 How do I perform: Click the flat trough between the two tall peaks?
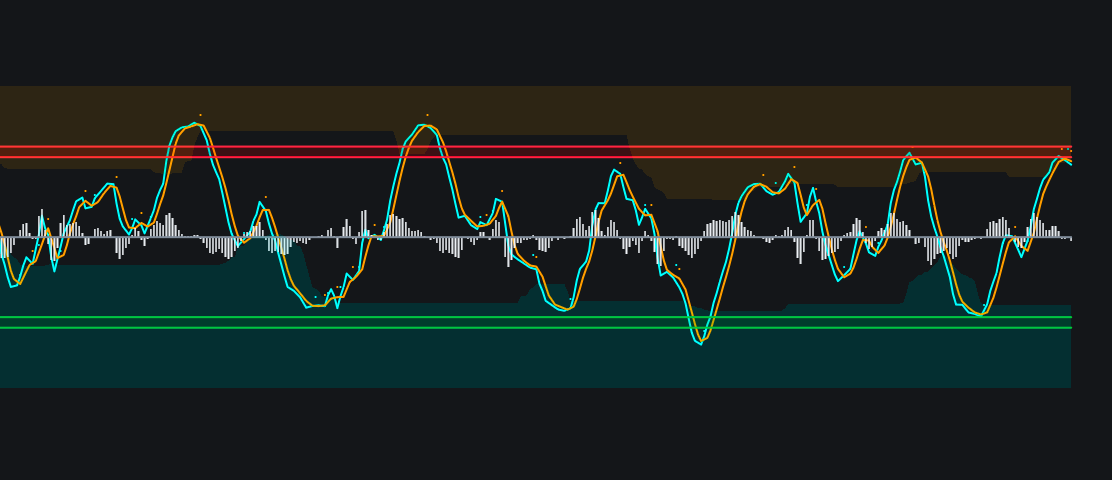318,306
